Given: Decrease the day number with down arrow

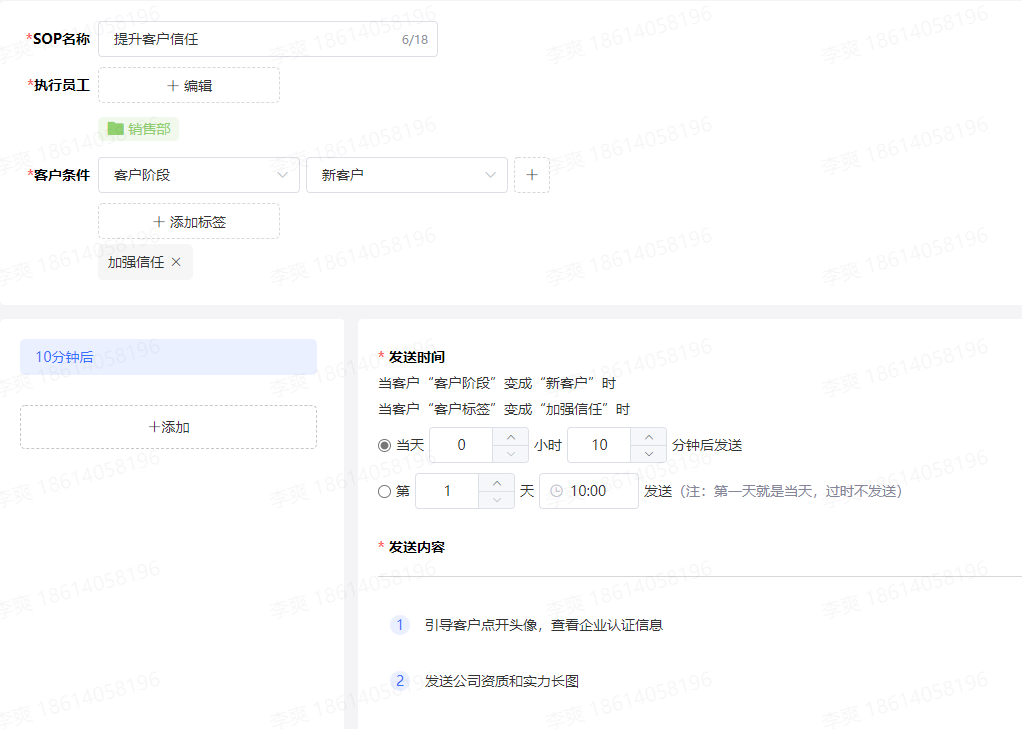Looking at the screenshot, I should 497,500.
